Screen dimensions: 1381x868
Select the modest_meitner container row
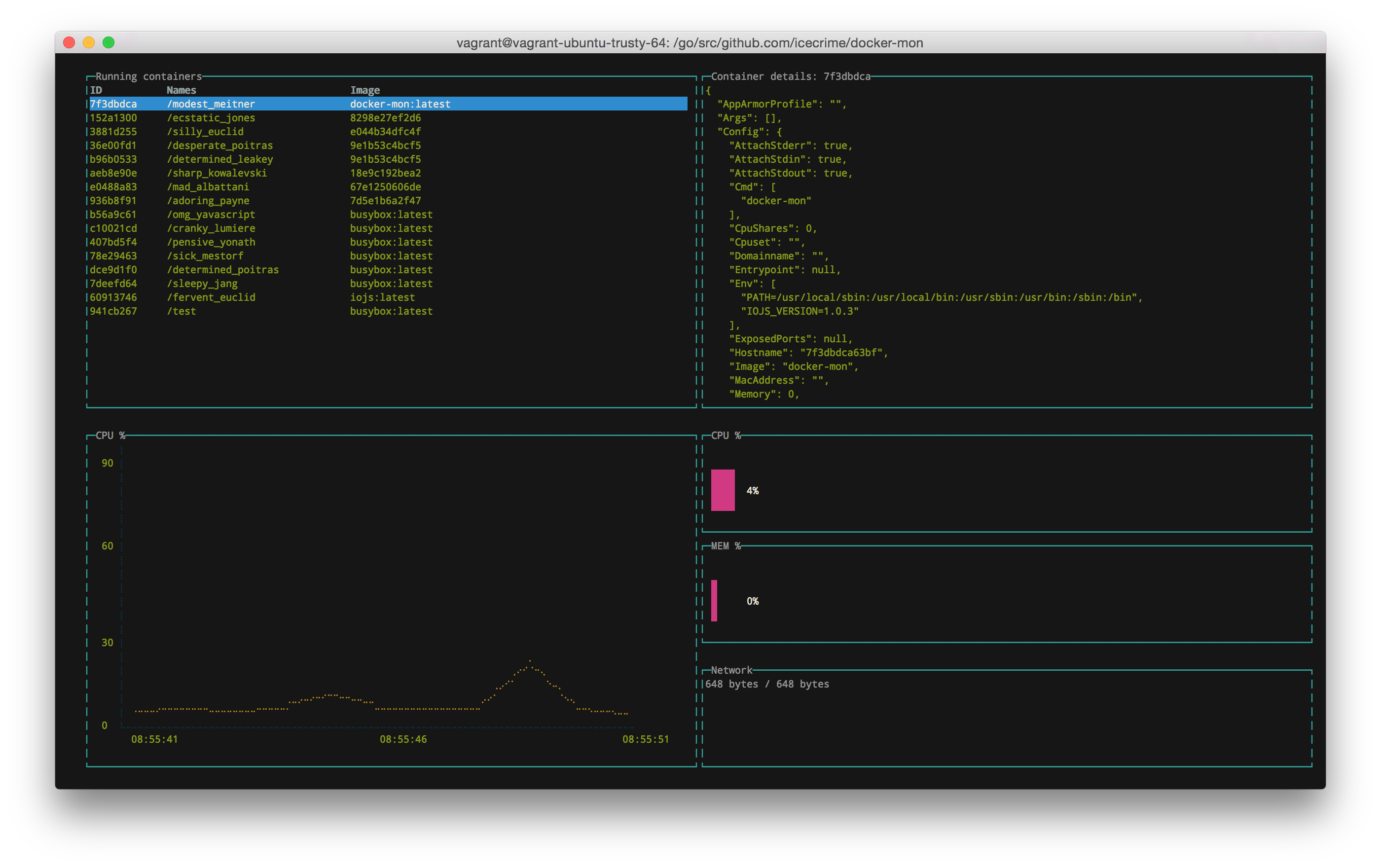pyautogui.click(x=211, y=104)
